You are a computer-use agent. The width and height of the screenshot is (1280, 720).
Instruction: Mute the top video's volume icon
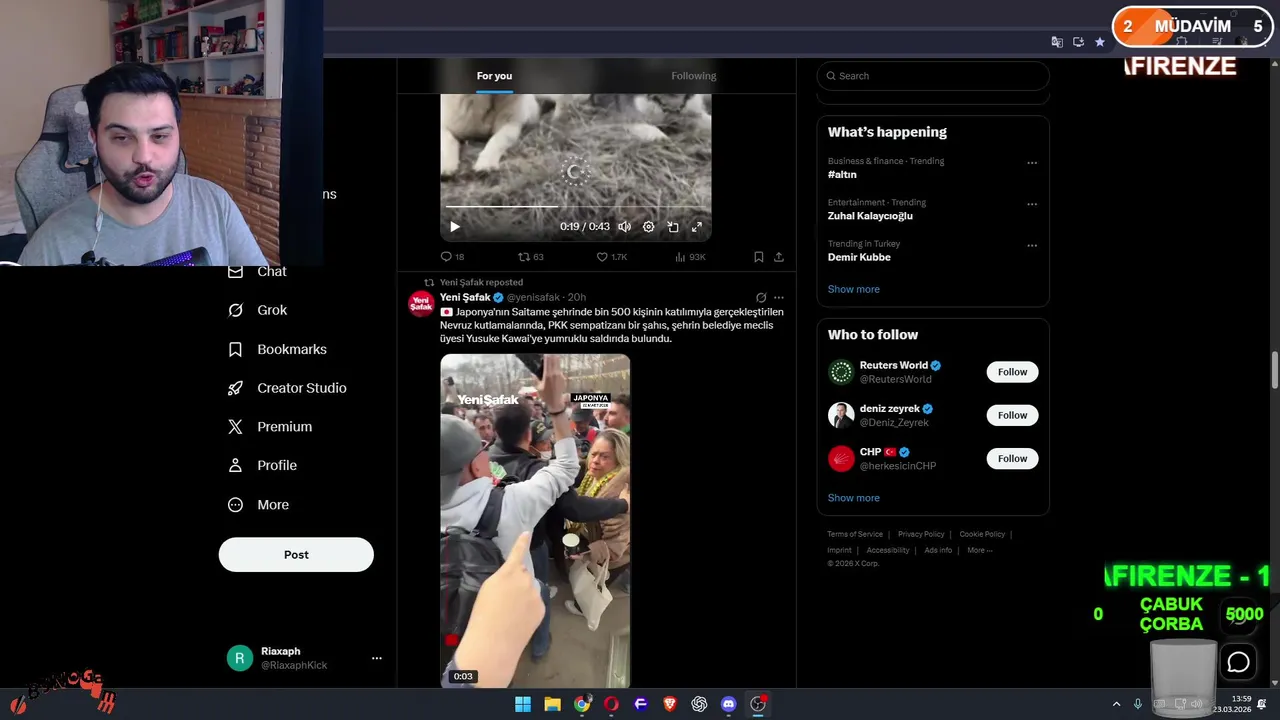[624, 227]
